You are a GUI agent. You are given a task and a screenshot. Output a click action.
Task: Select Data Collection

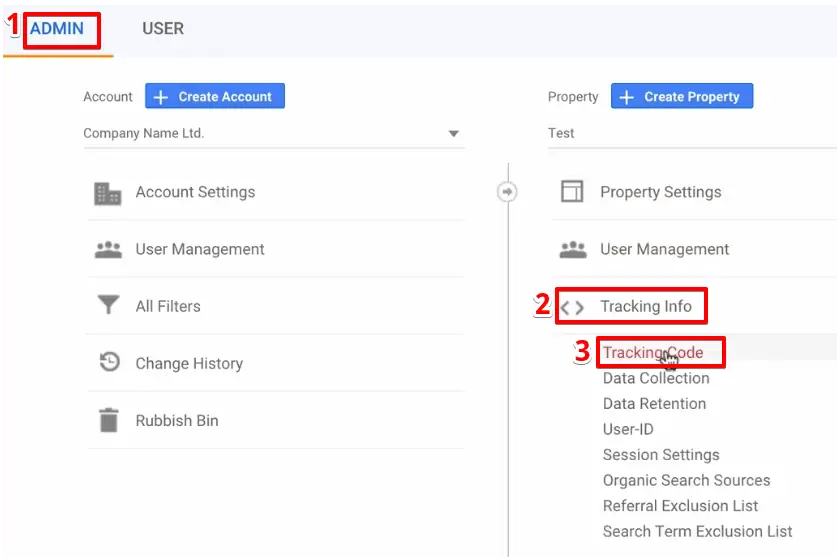click(x=656, y=378)
